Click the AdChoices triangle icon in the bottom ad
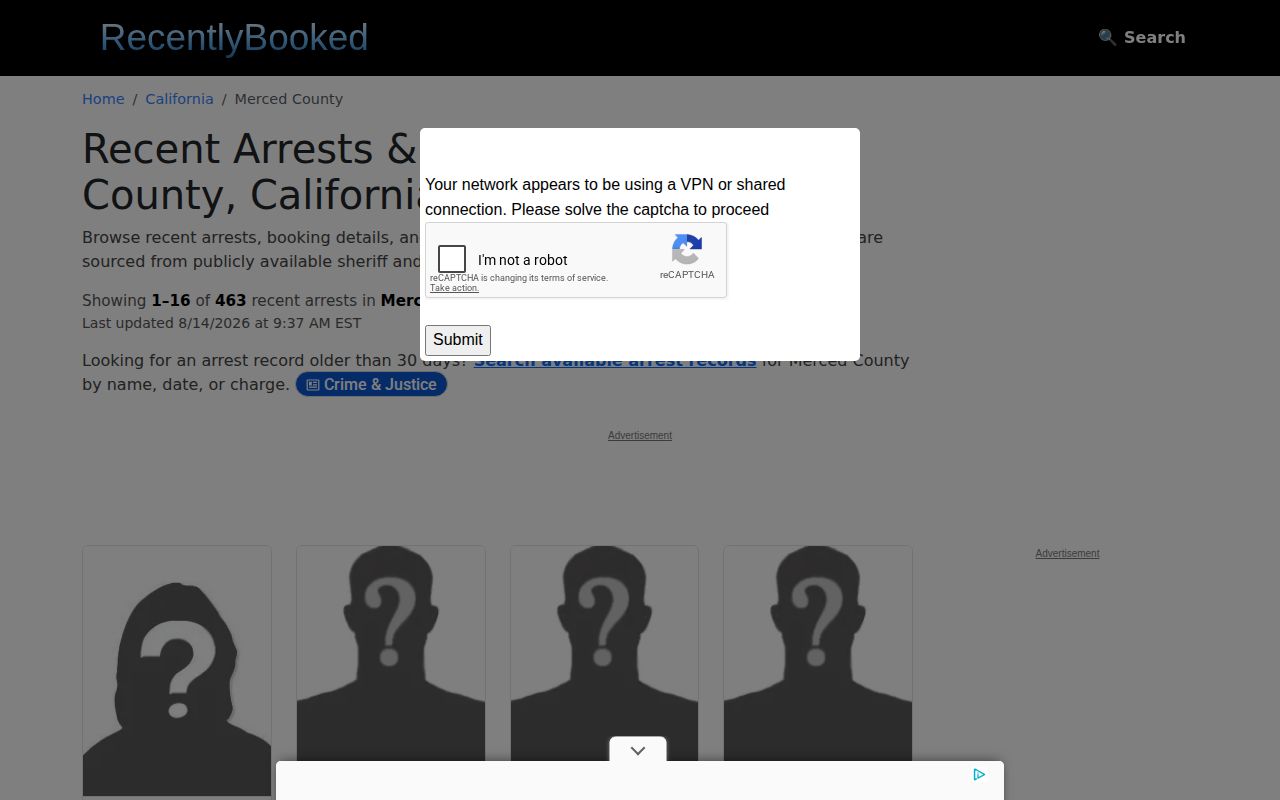 (x=979, y=774)
